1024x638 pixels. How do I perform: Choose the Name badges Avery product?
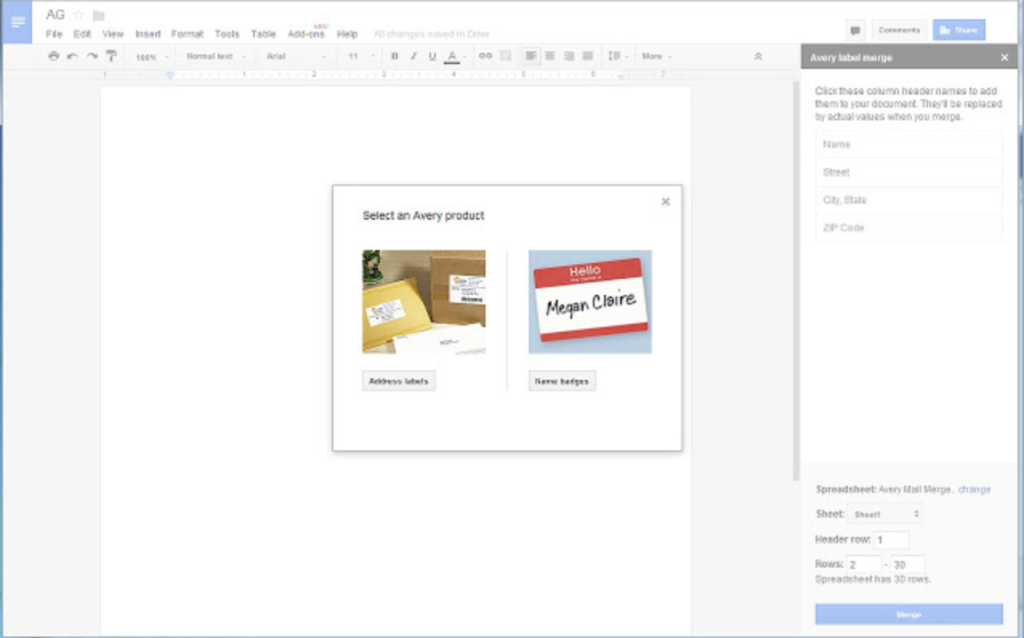[x=561, y=381]
